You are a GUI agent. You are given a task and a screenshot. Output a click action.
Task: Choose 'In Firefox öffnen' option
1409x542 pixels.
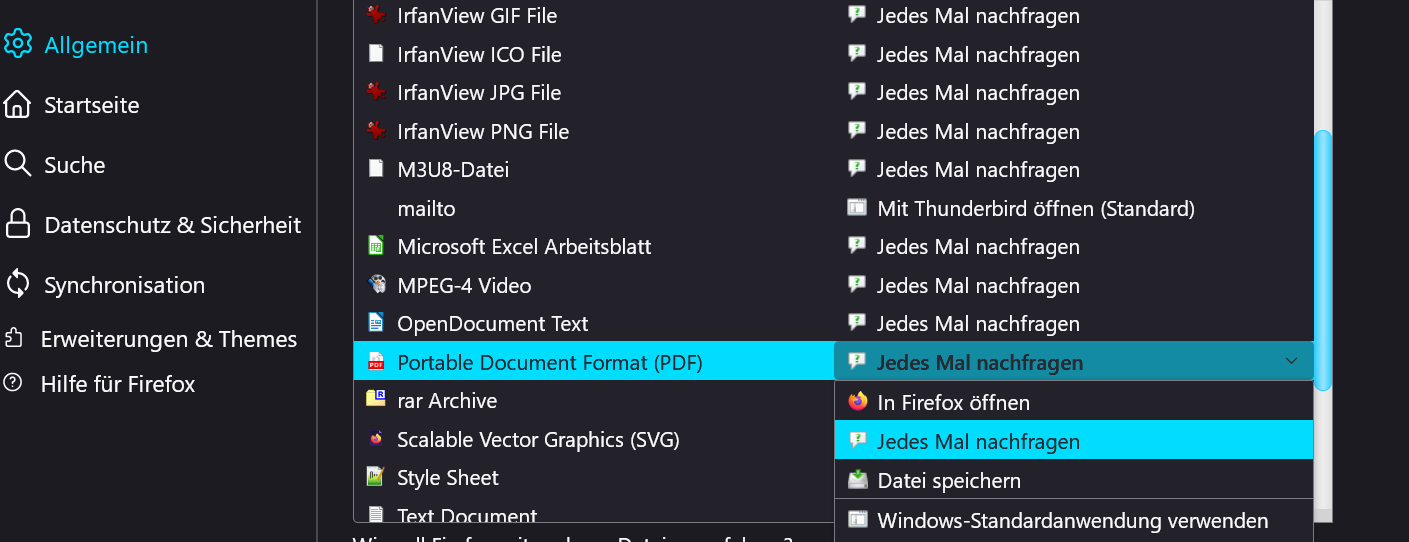953,403
